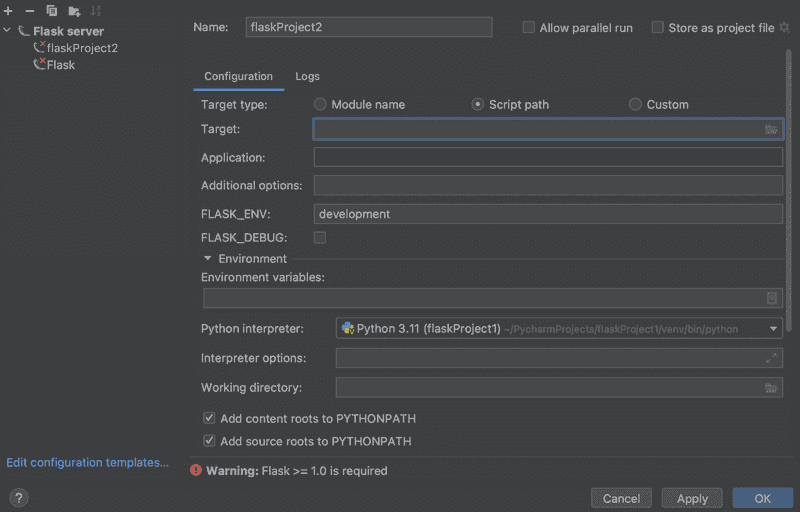Sort configurations alphabetically
The image size is (800, 512).
[x=95, y=11]
